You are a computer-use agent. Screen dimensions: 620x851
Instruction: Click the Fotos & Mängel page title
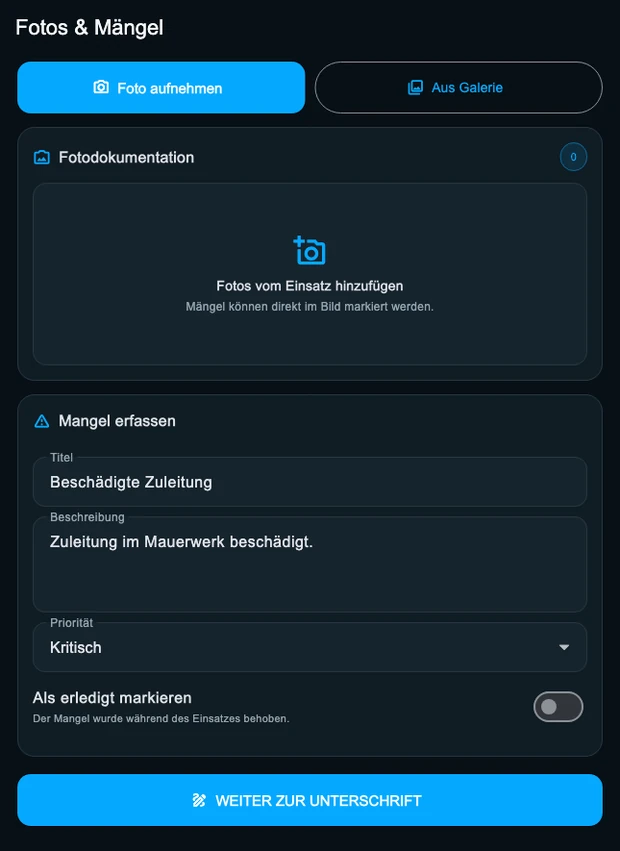click(x=89, y=27)
